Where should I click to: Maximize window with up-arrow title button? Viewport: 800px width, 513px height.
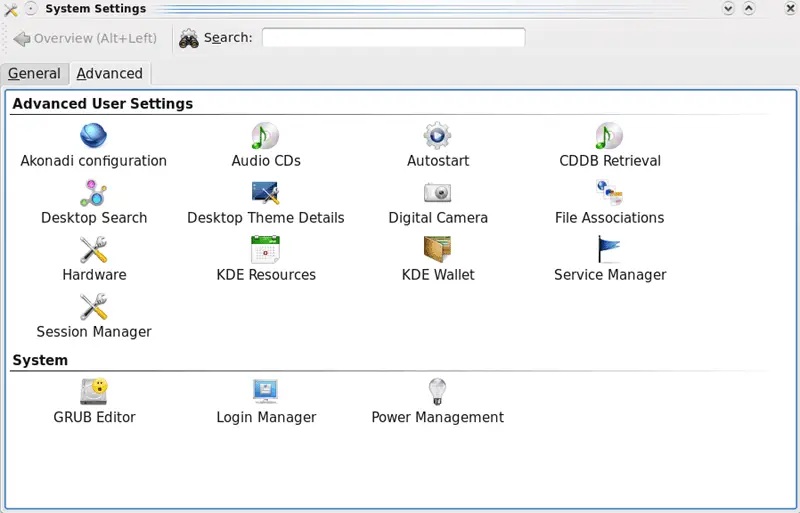click(749, 9)
